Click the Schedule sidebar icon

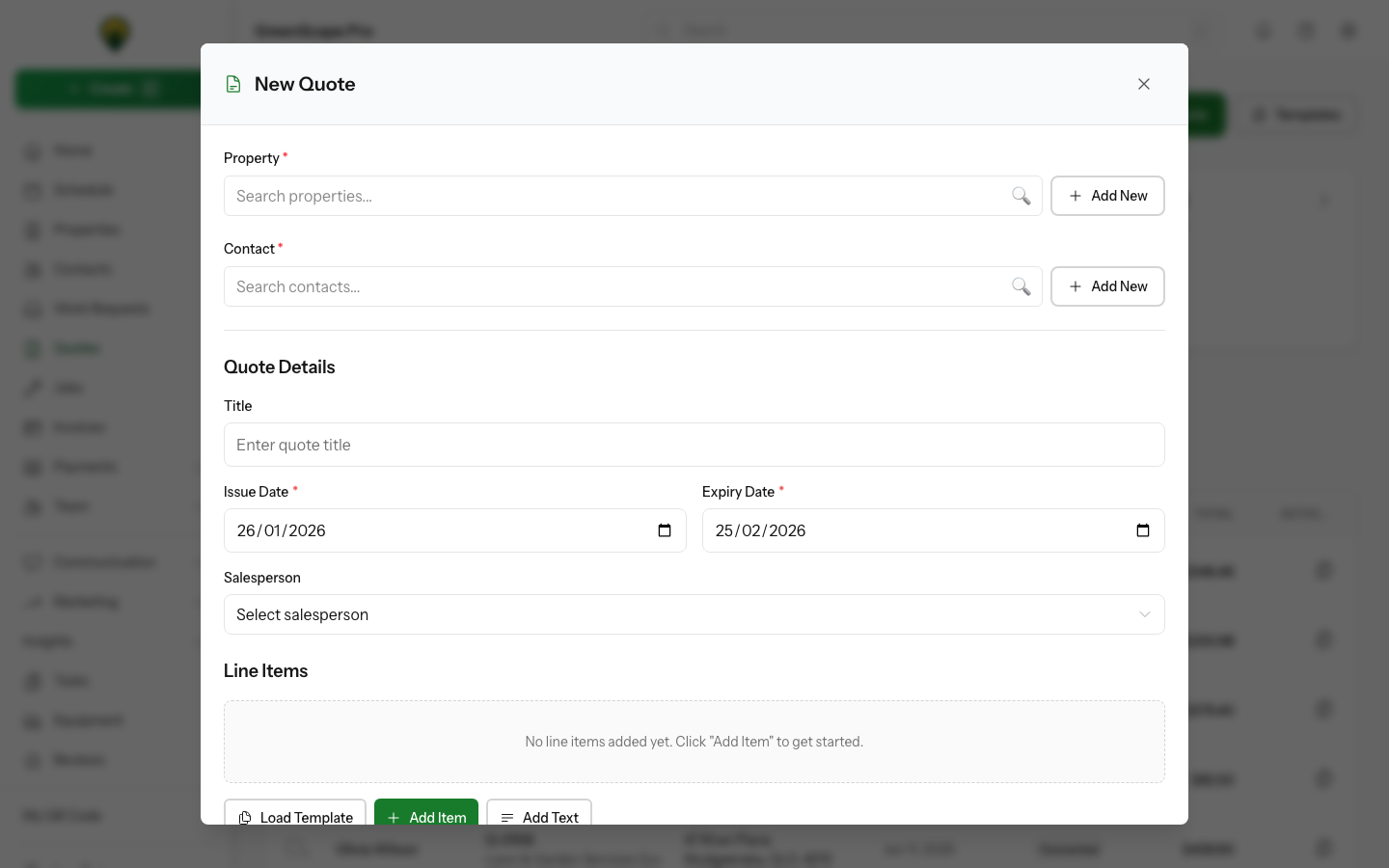[x=35, y=190]
